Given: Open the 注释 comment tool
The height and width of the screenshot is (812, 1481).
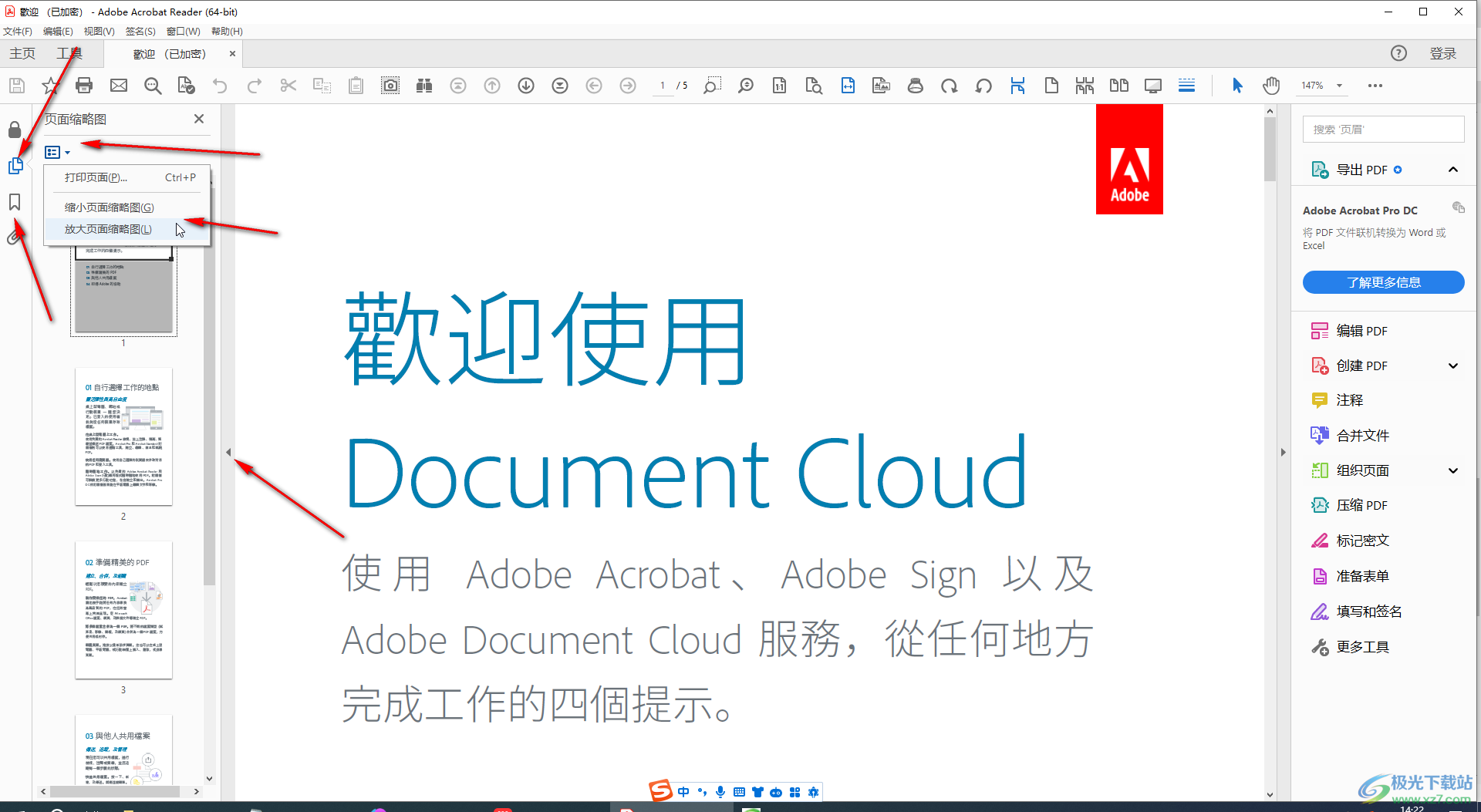Looking at the screenshot, I should point(1338,400).
